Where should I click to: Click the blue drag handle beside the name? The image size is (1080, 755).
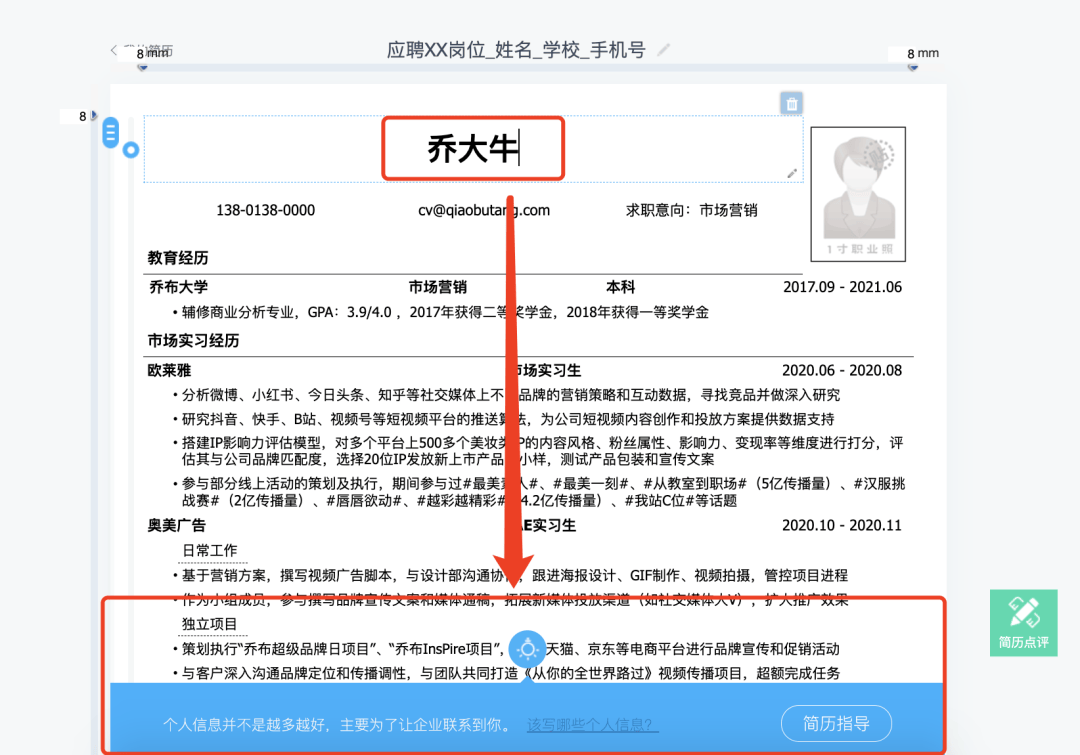[110, 133]
